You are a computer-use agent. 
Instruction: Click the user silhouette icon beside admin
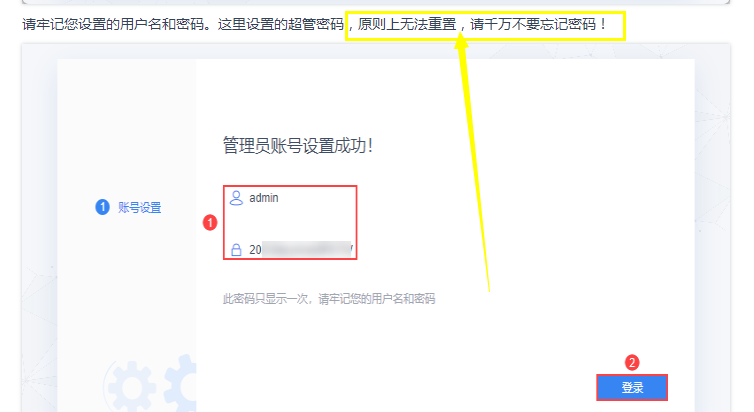coord(236,198)
